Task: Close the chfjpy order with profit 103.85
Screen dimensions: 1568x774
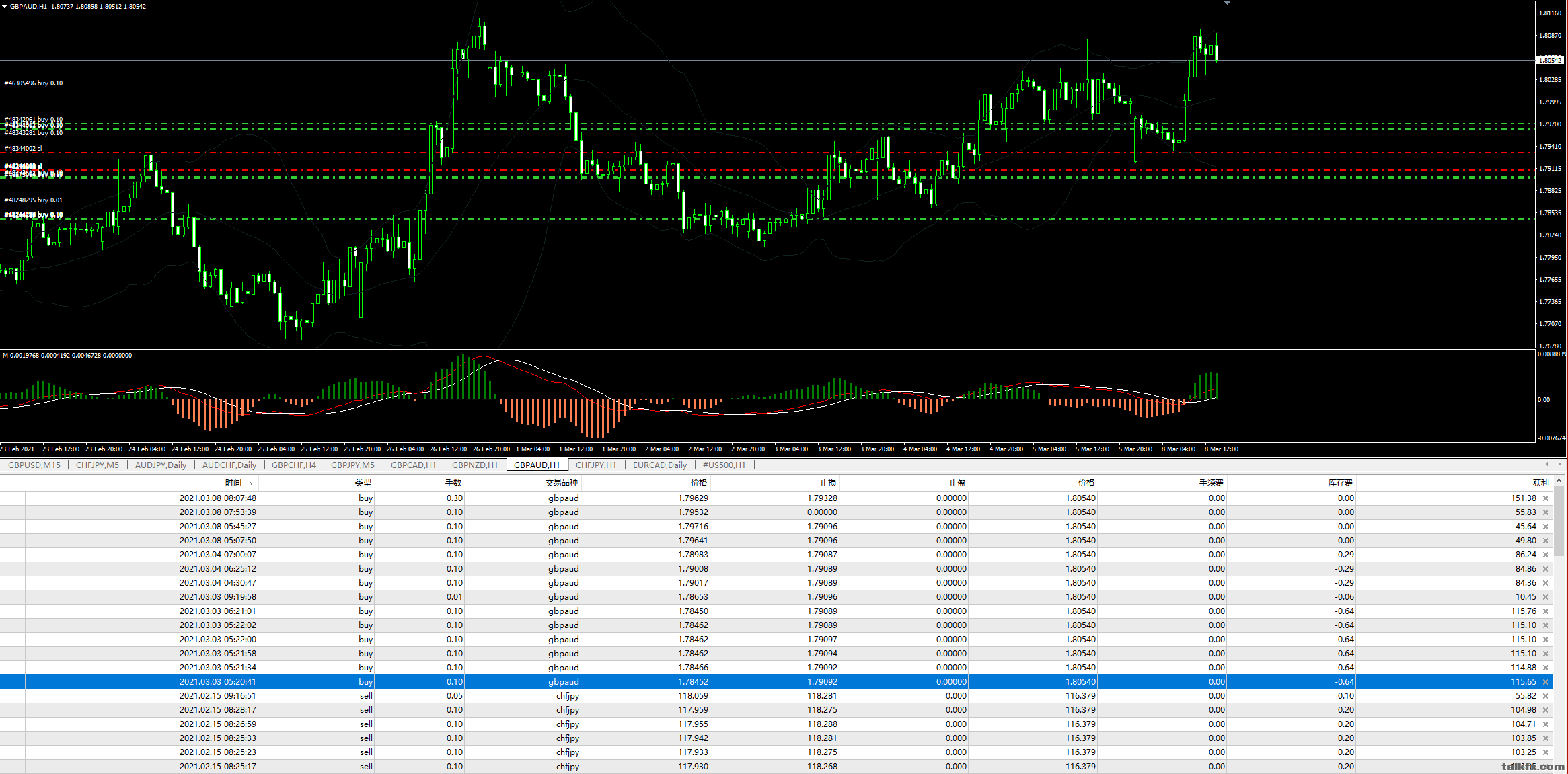Action: (x=1546, y=738)
